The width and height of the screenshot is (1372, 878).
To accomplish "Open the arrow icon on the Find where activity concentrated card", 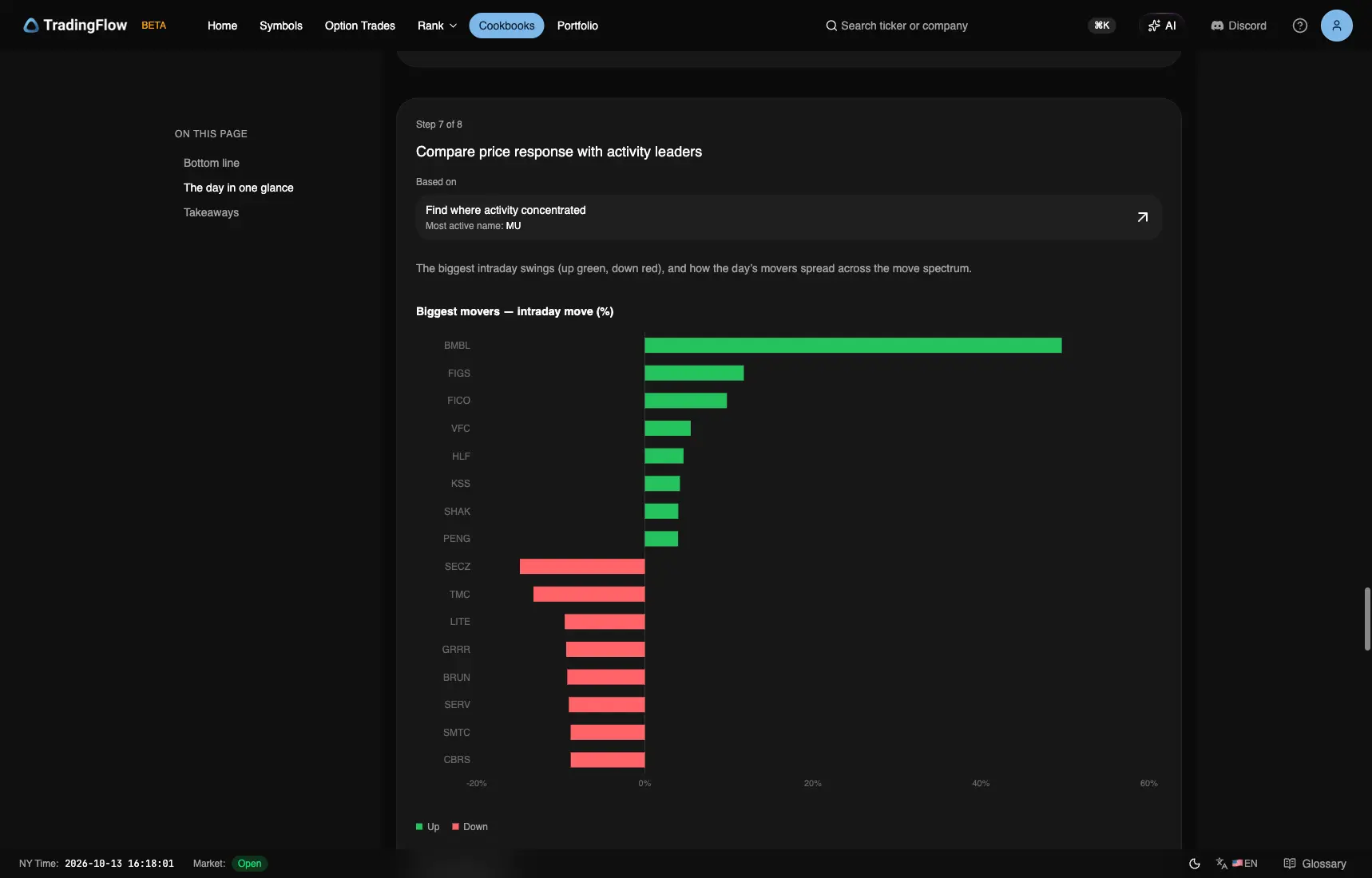I will pos(1143,217).
